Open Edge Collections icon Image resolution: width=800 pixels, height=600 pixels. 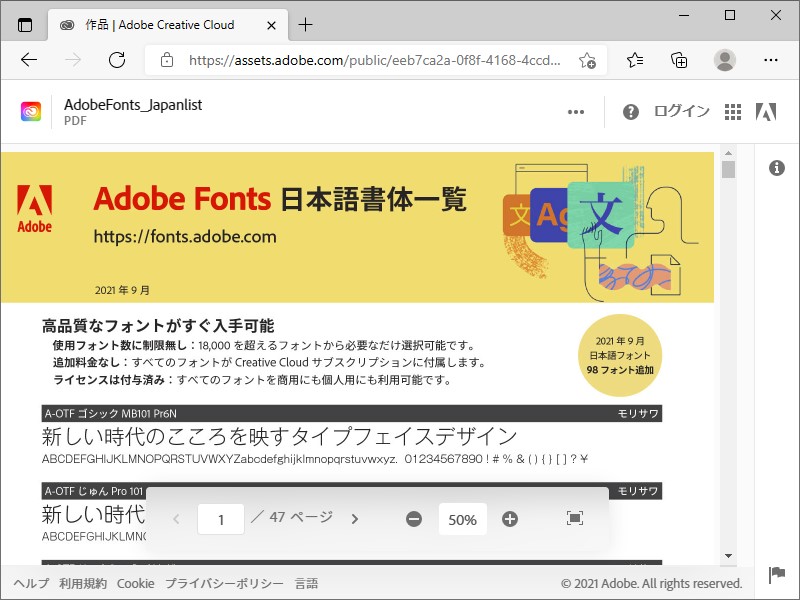coord(679,60)
